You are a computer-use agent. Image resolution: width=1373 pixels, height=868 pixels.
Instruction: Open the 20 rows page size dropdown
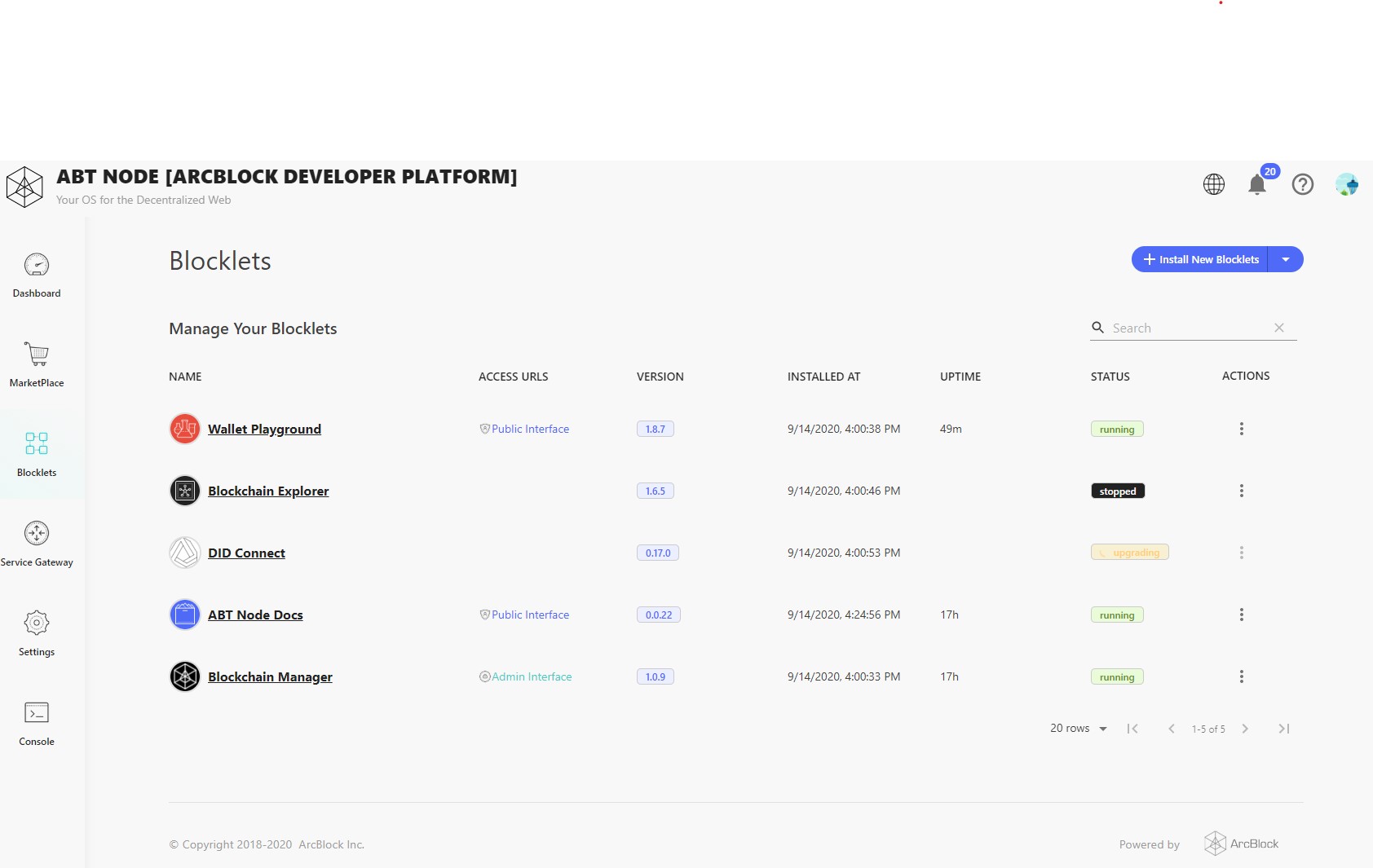click(1079, 729)
